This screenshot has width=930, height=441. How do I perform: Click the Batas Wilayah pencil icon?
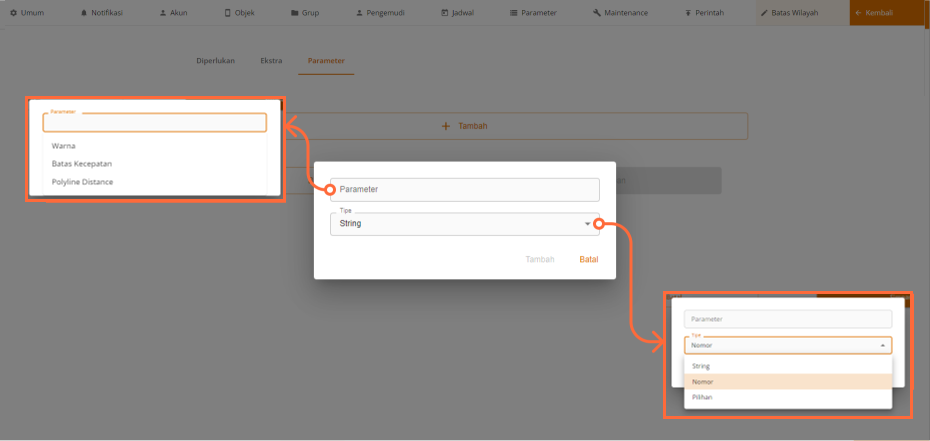pos(765,13)
